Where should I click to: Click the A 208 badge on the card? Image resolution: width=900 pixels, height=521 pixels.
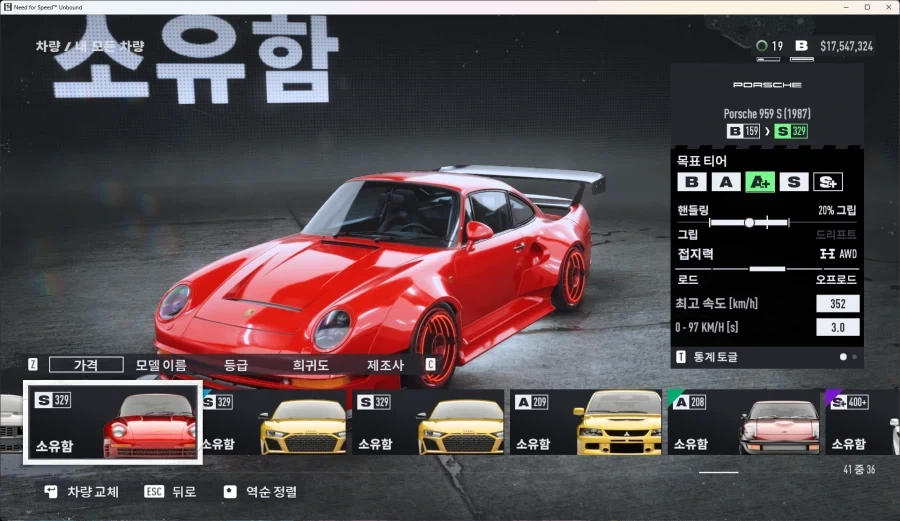coord(689,402)
